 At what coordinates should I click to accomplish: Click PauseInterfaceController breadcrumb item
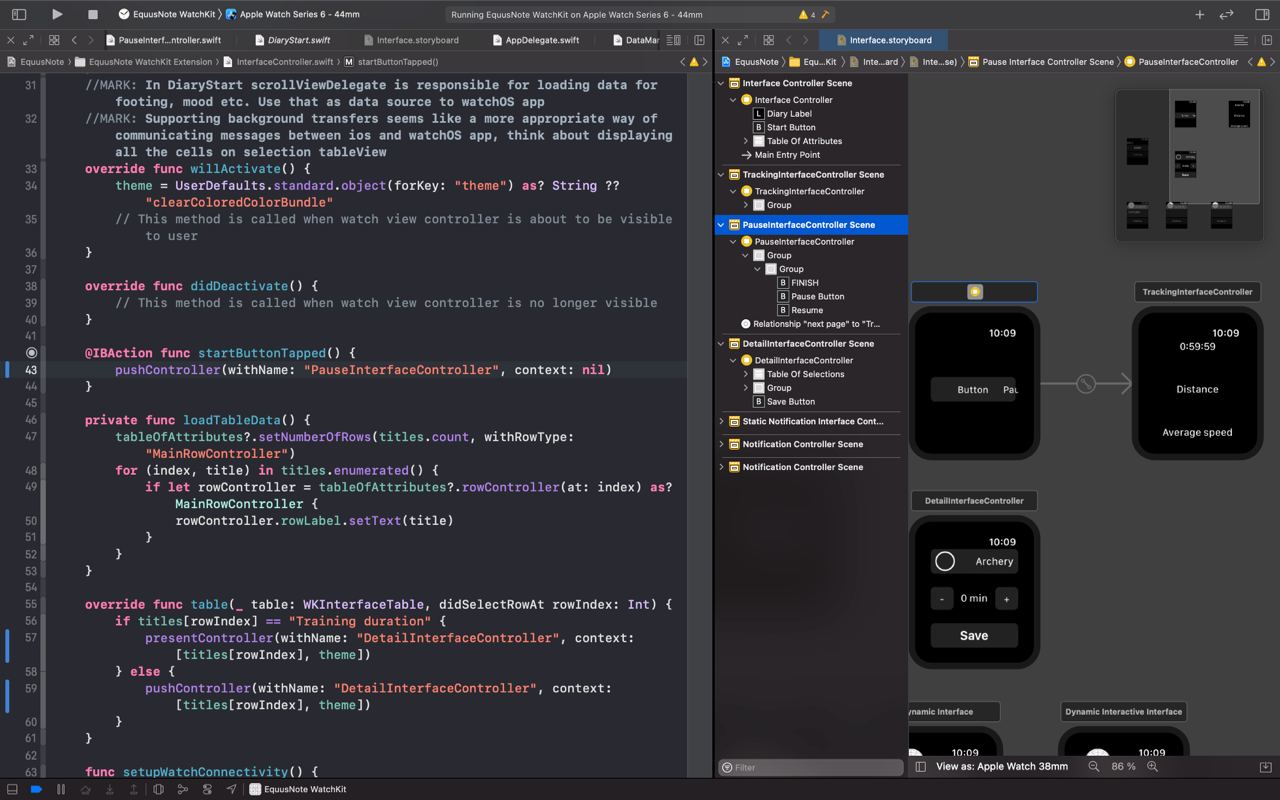1181,61
